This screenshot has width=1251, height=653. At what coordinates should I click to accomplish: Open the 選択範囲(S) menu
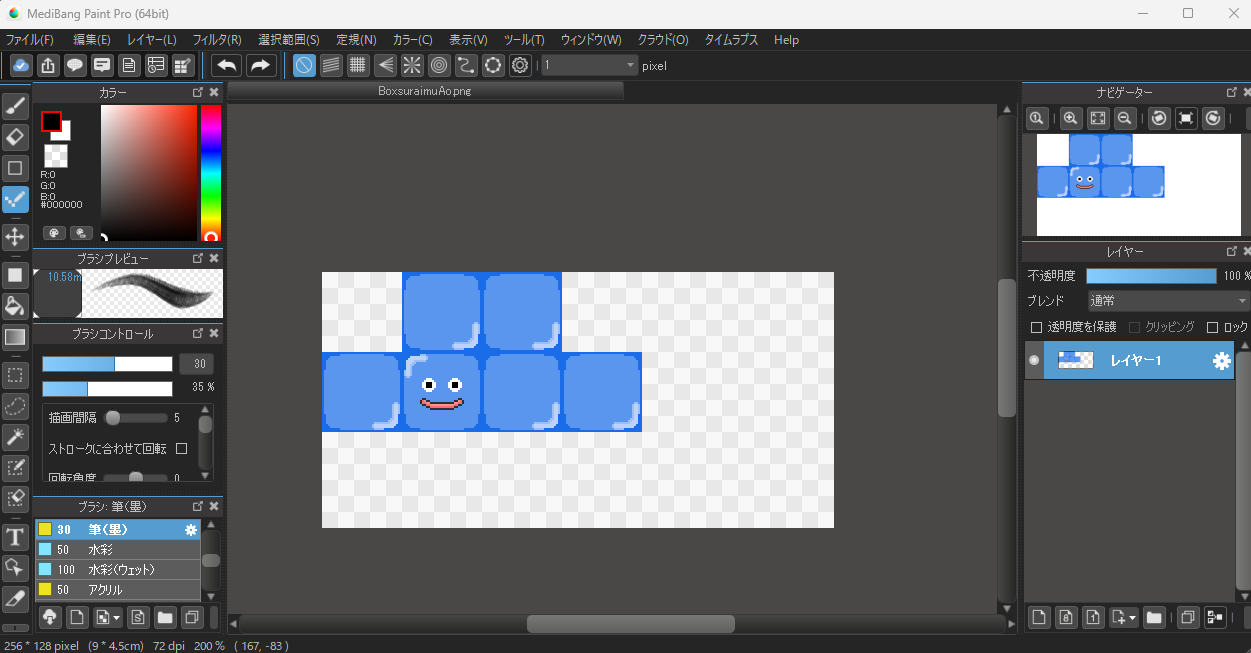click(289, 40)
